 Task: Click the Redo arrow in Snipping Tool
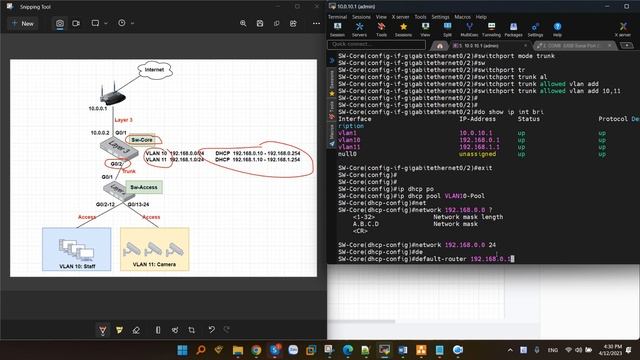pyautogui.click(x=227, y=329)
